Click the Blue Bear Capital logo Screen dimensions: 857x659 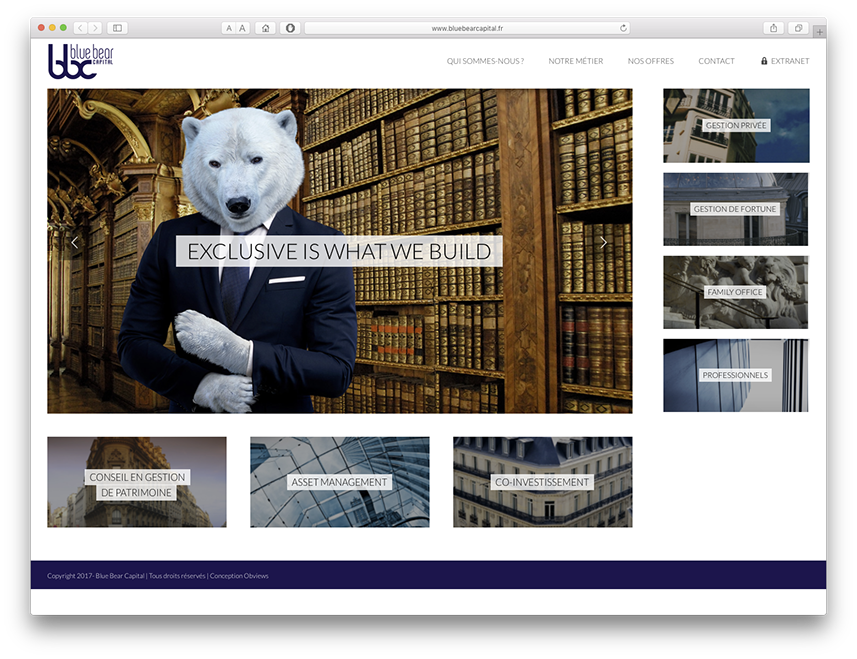(80, 61)
